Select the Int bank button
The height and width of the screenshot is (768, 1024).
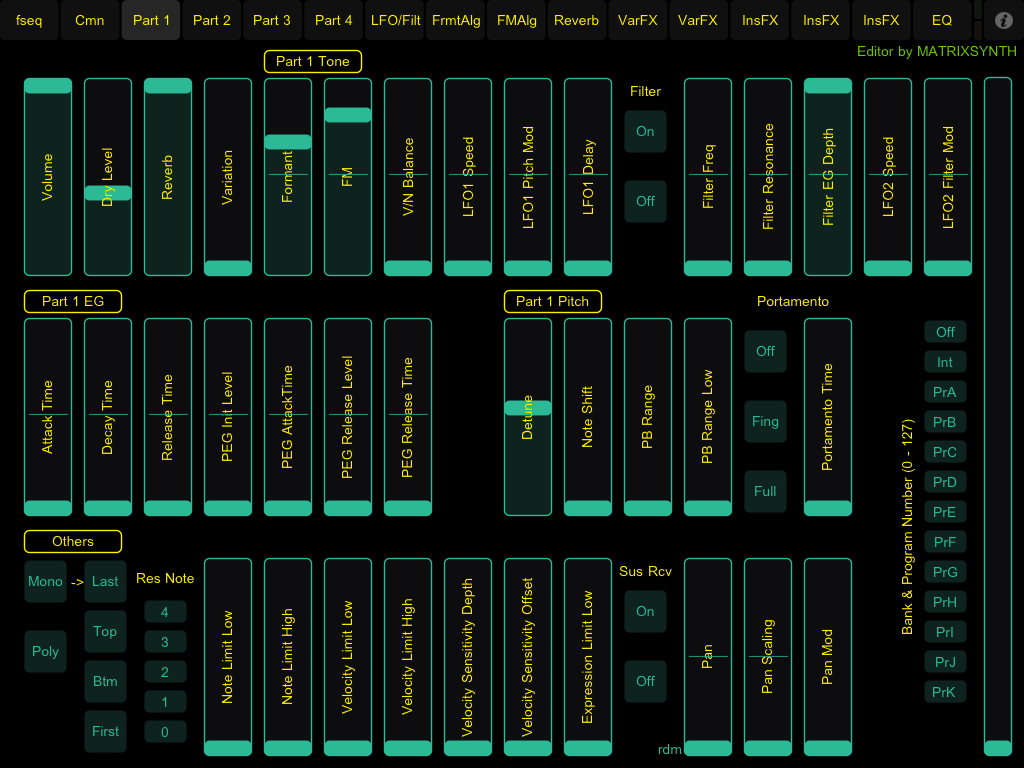point(945,362)
